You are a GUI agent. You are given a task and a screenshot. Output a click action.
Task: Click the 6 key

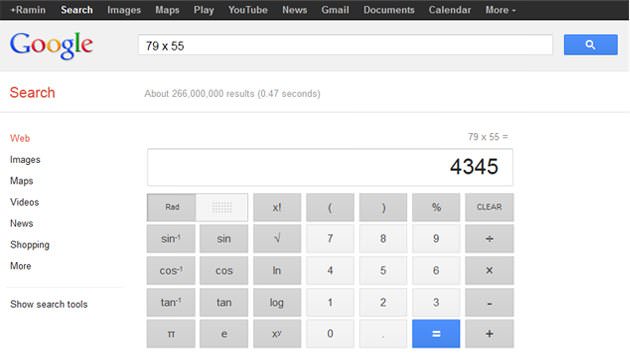pos(436,270)
